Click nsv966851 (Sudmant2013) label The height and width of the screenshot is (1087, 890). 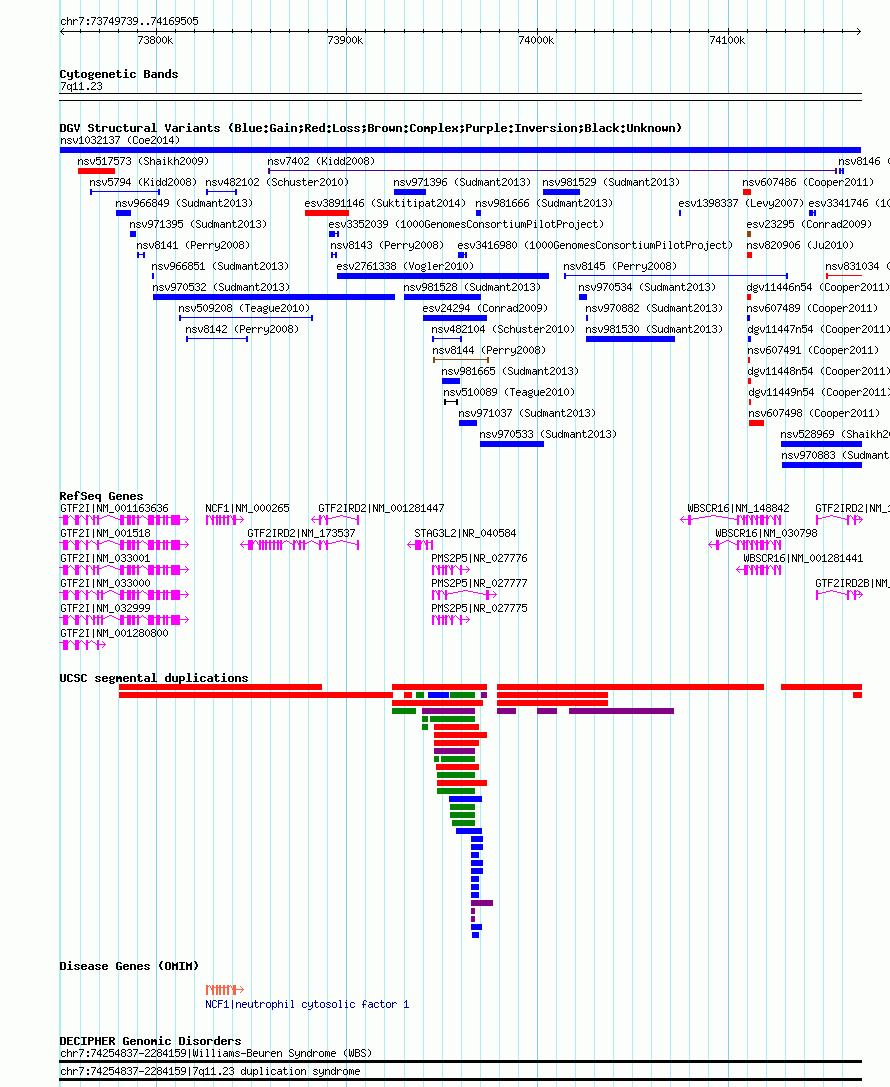[220, 266]
